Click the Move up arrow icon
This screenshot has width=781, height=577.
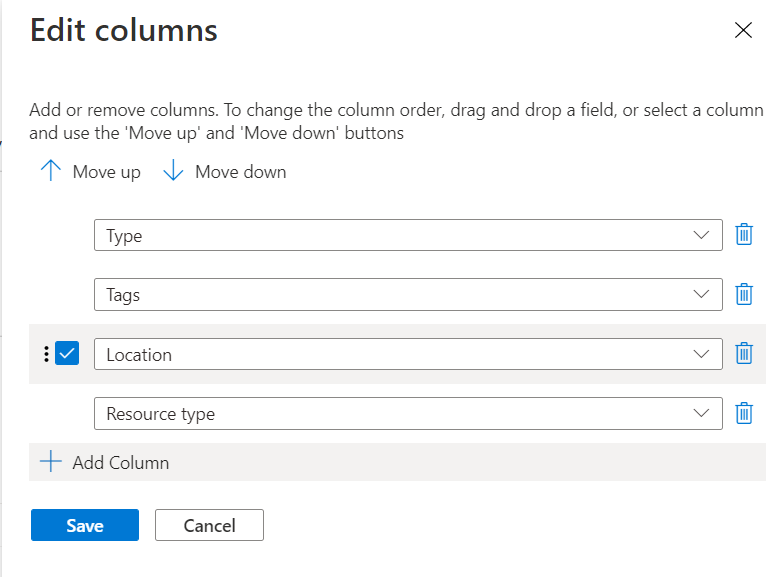click(50, 171)
